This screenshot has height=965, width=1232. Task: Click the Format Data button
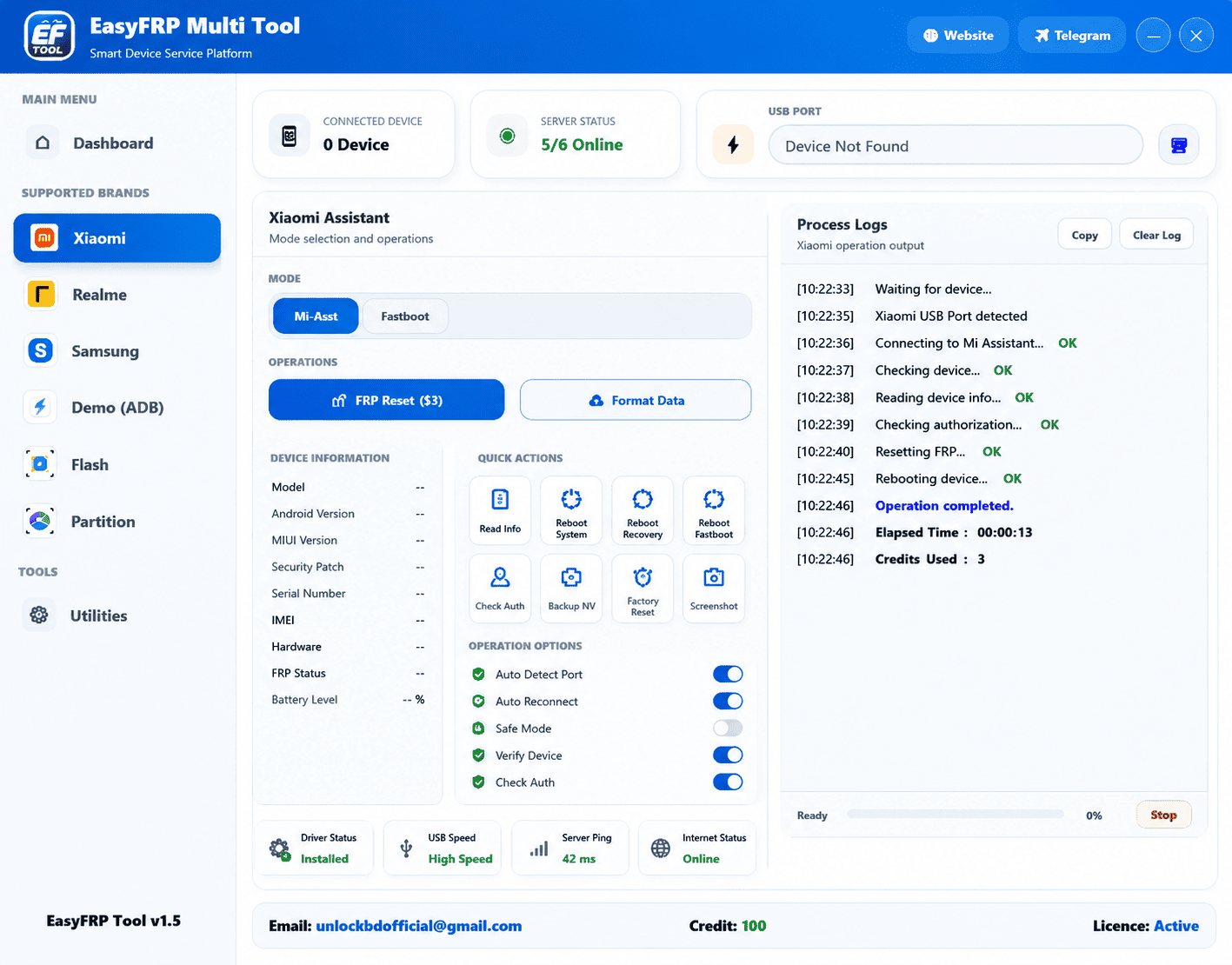click(x=636, y=400)
